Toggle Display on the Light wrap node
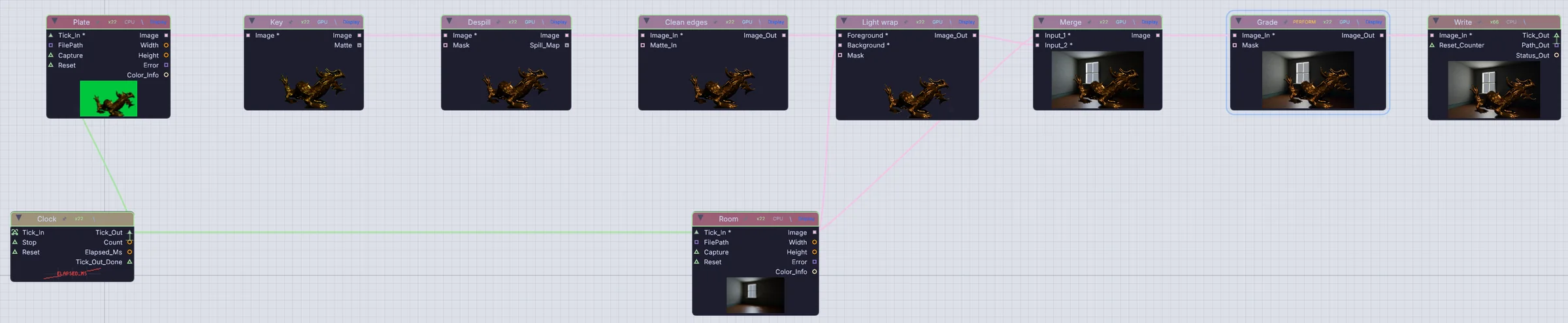This screenshot has width=1568, height=323. 966,22
